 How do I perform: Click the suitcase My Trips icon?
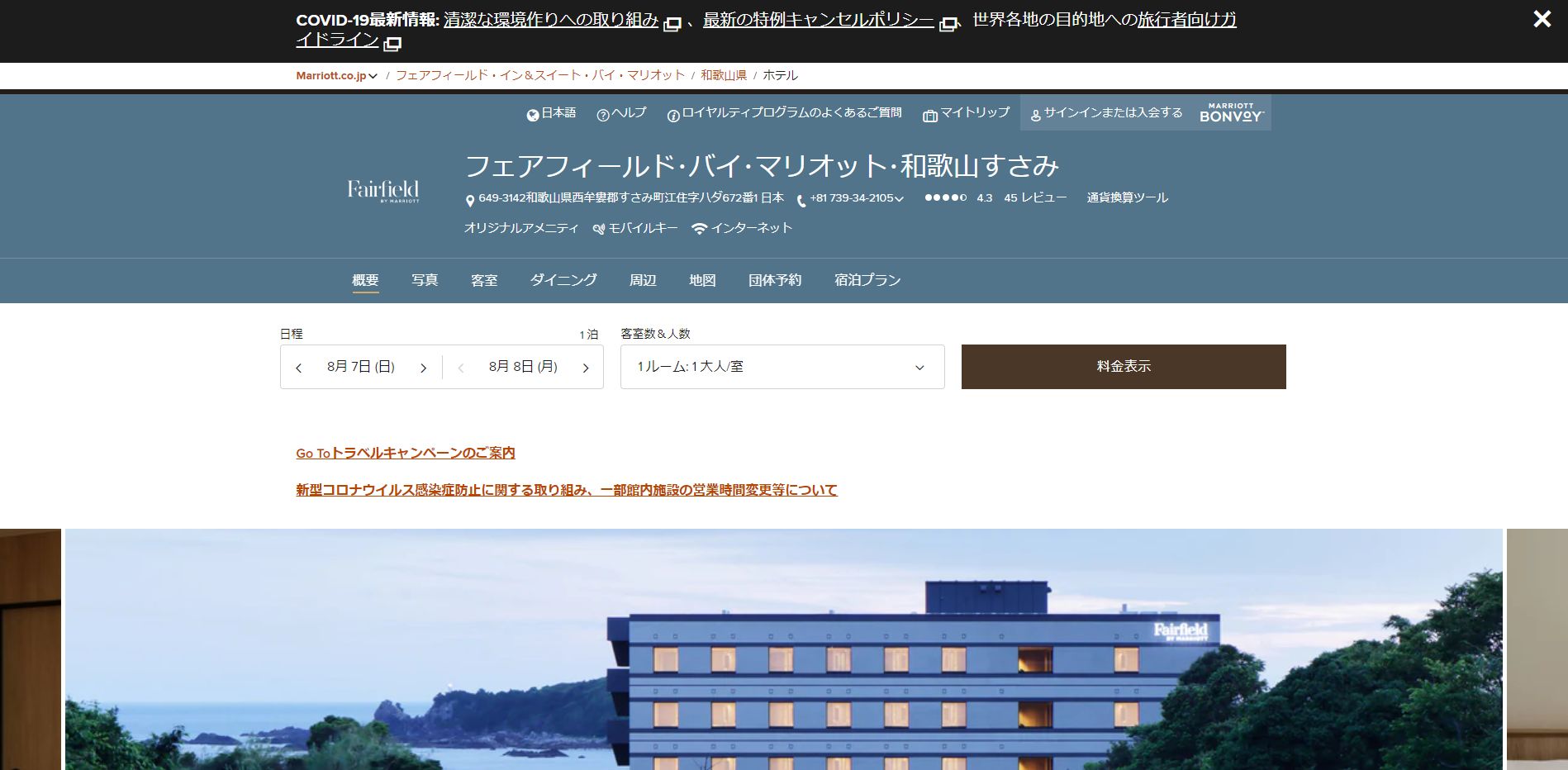(x=930, y=116)
